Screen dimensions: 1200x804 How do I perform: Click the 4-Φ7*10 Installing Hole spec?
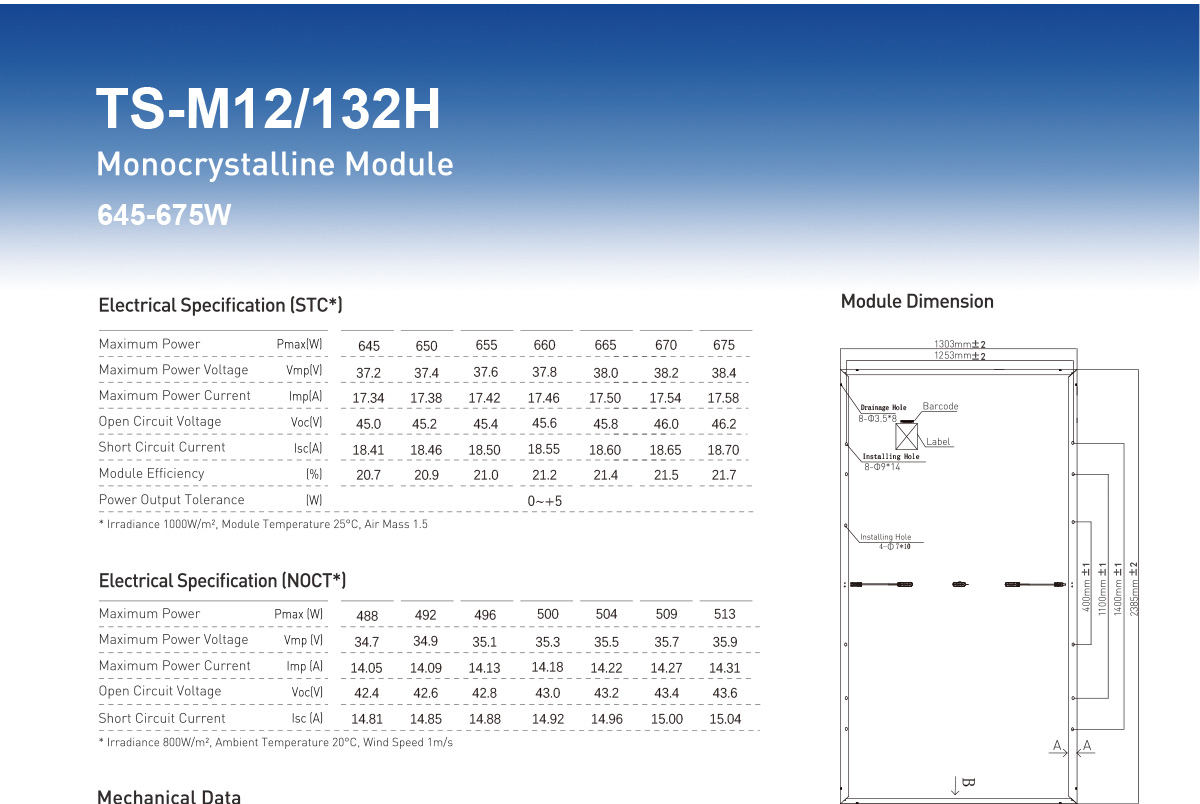click(x=895, y=546)
